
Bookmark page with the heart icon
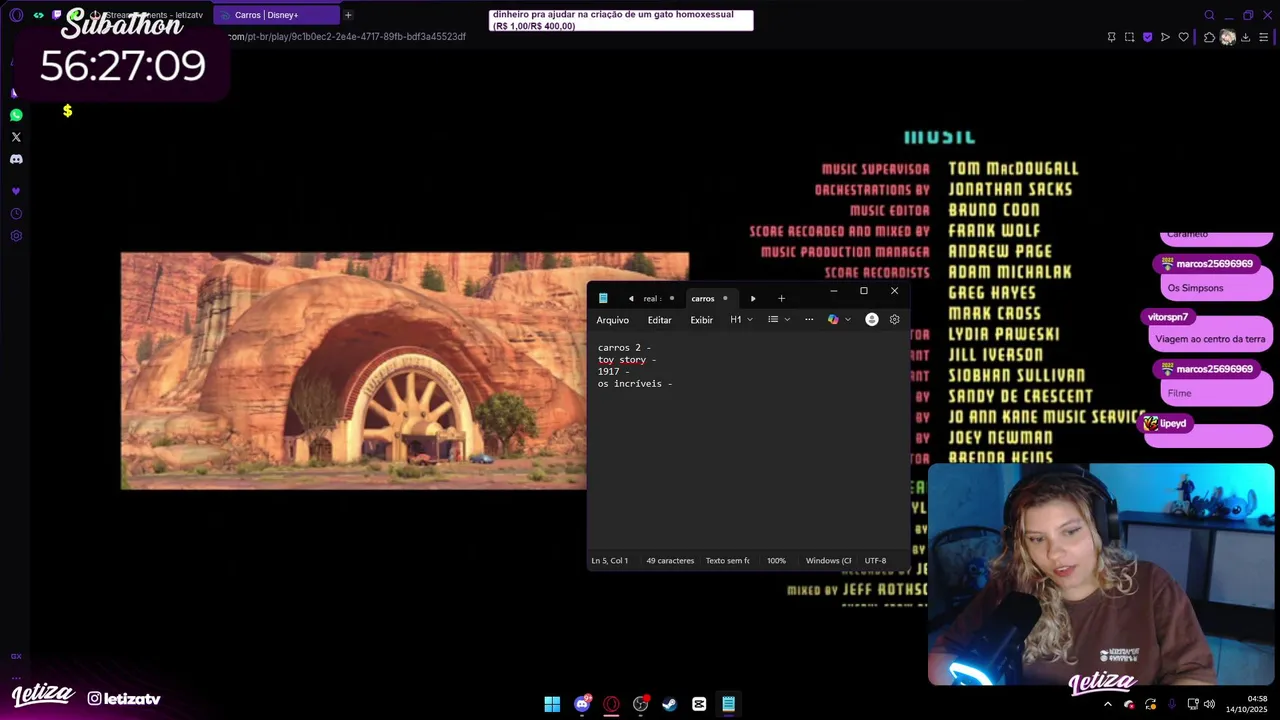(1183, 37)
